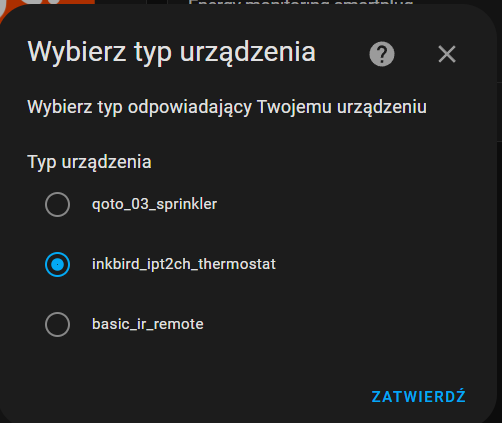Click the orange logo behind the dialog
The width and height of the screenshot is (502, 423).
point(47,8)
